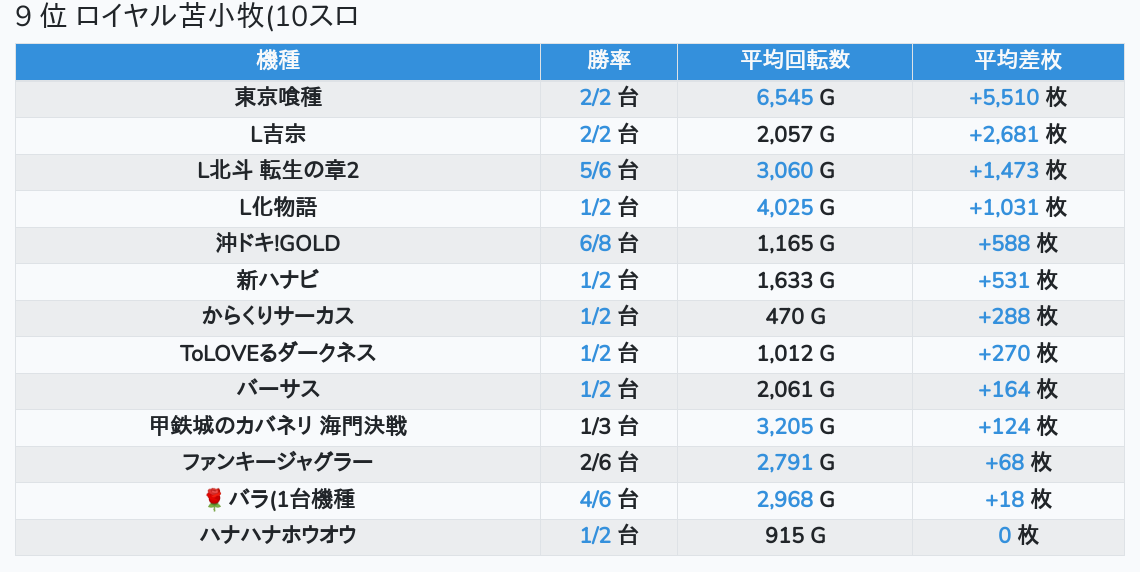Select the L吉宗 machine name
This screenshot has width=1140, height=572.
278,134
